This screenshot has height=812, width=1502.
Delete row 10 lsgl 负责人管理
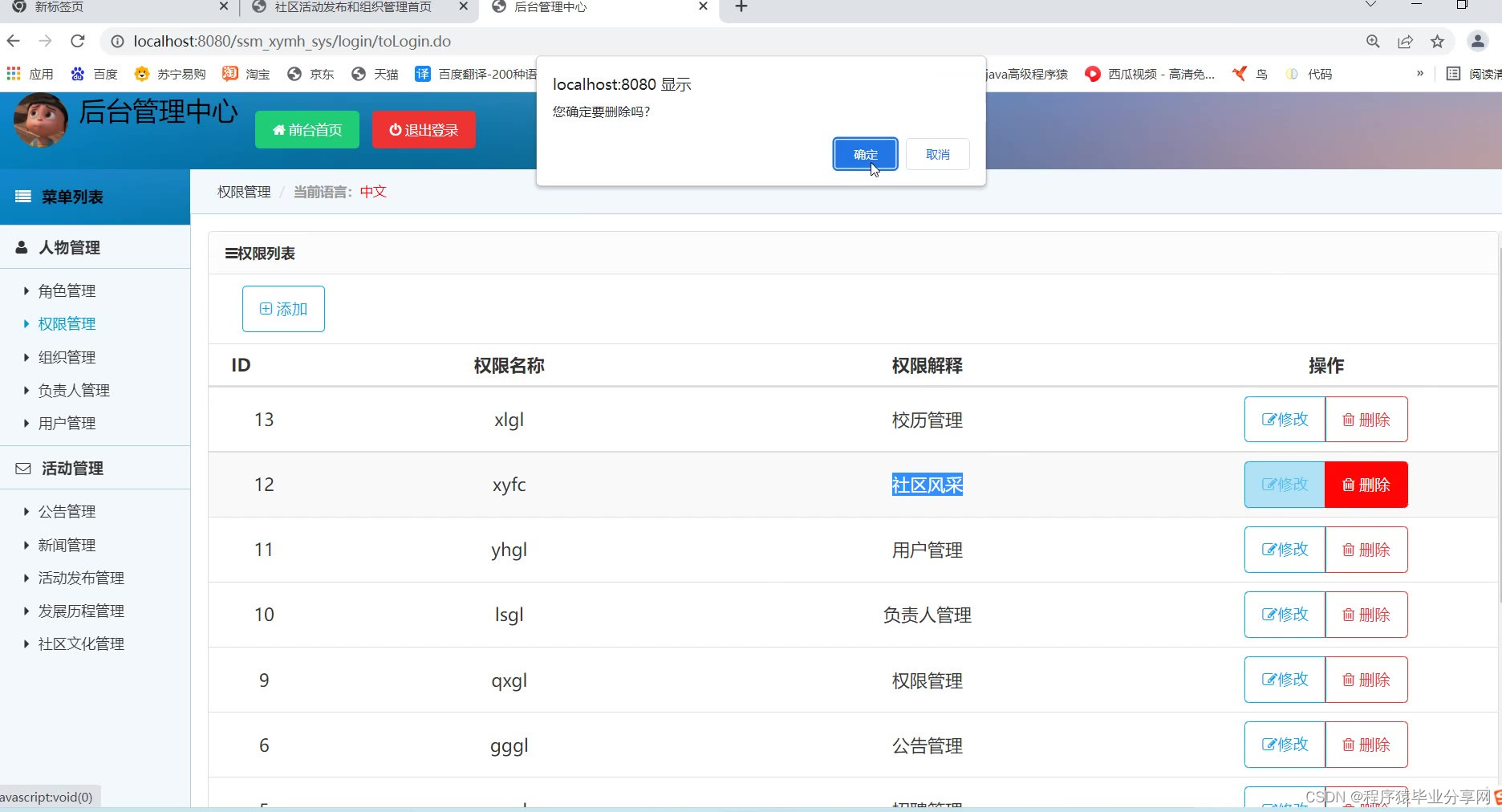click(x=1366, y=615)
